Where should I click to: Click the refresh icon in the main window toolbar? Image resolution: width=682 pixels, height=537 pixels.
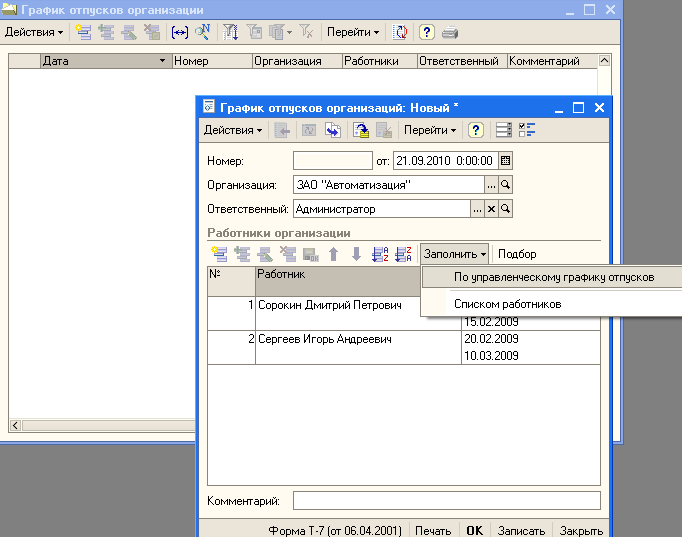pyautogui.click(x=400, y=32)
